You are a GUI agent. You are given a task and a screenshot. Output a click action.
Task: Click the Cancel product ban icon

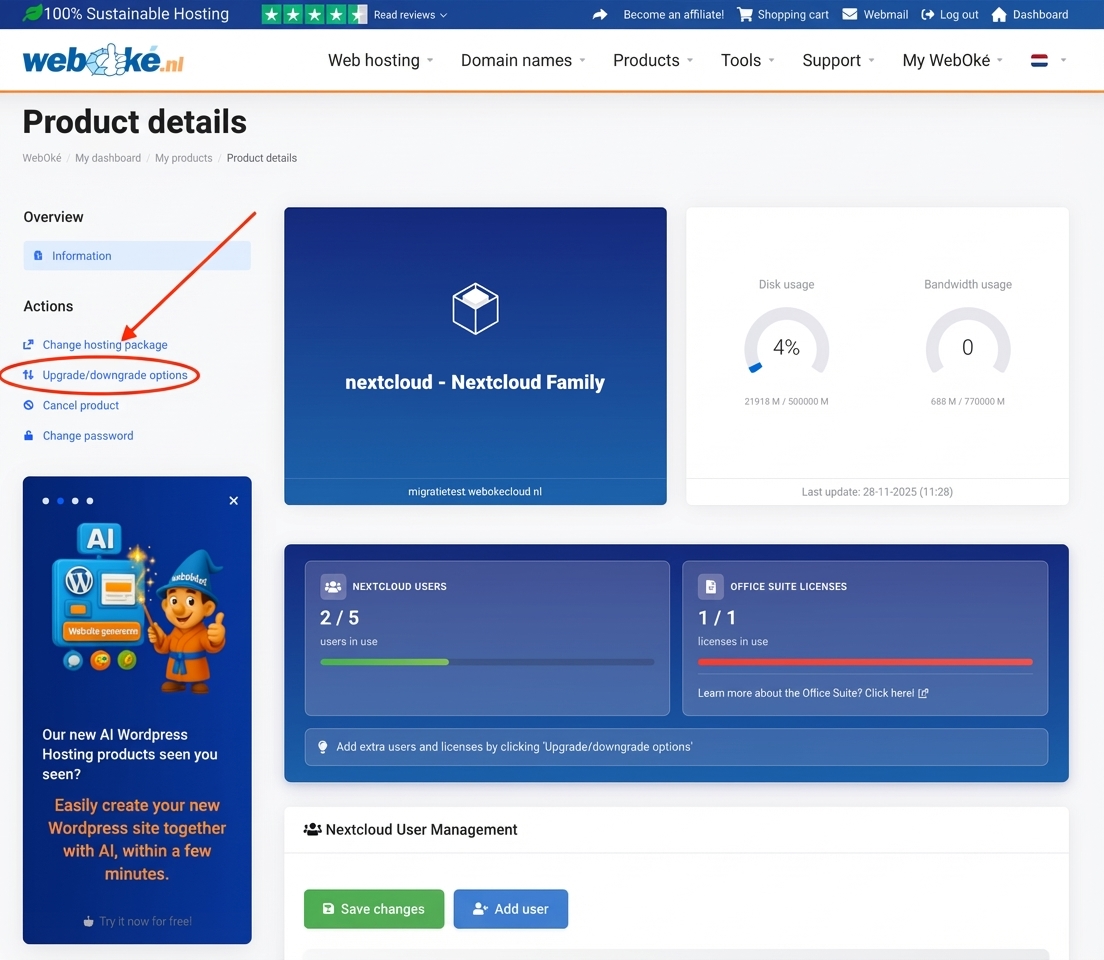pos(28,405)
